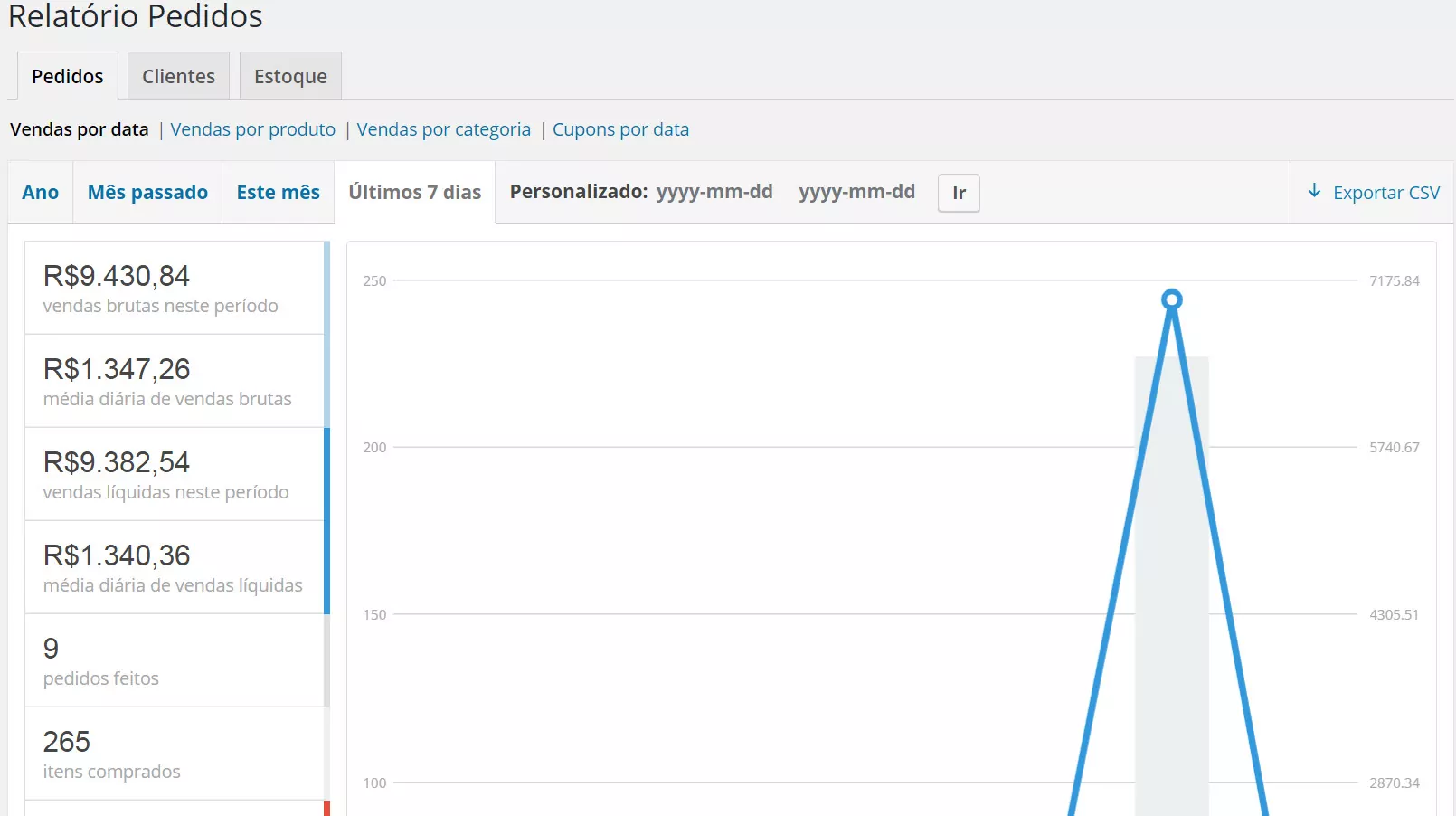Click the 5740.67 axis label

(x=1395, y=447)
